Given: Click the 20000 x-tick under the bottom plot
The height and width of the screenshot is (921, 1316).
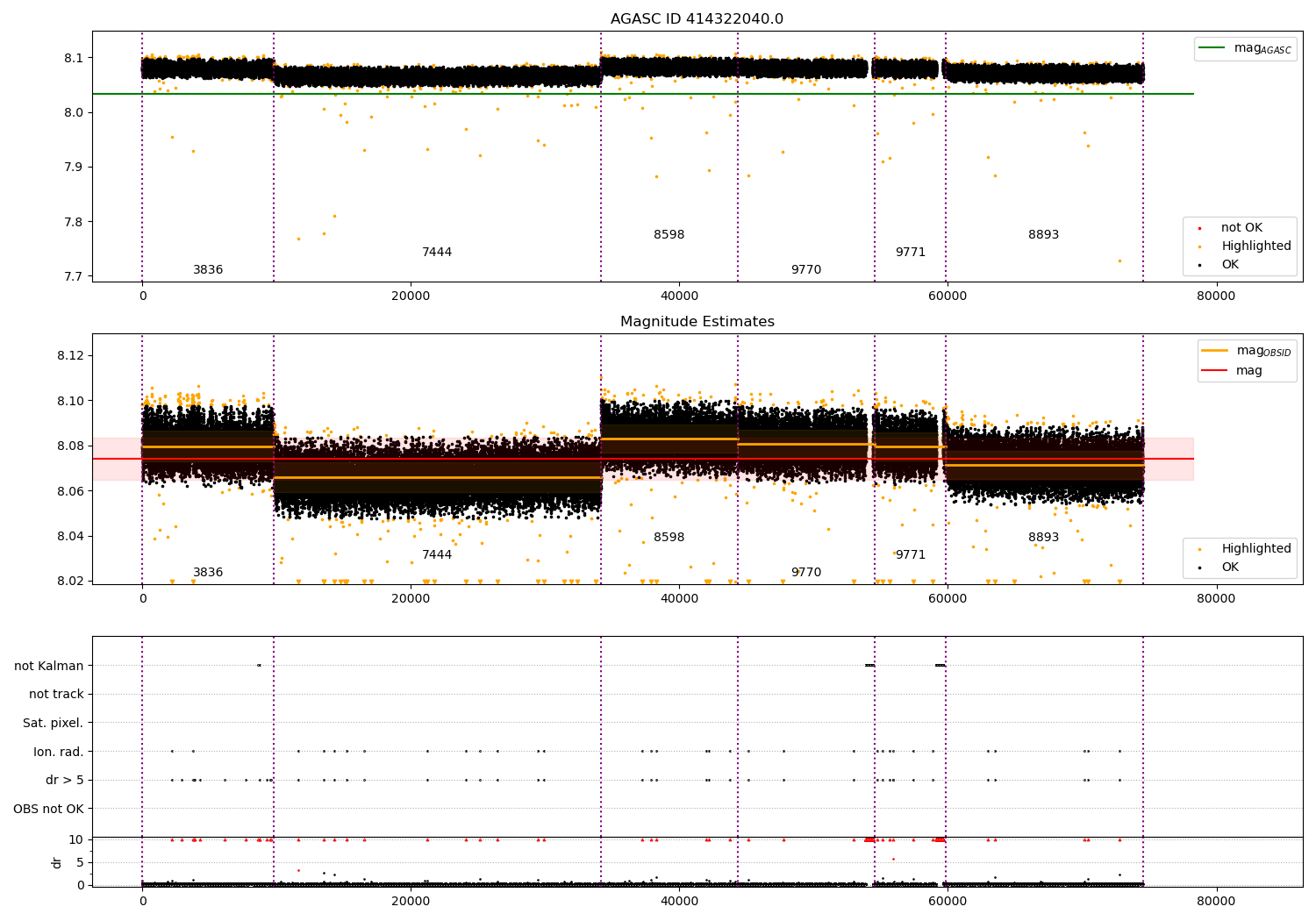Looking at the screenshot, I should 411,902.
